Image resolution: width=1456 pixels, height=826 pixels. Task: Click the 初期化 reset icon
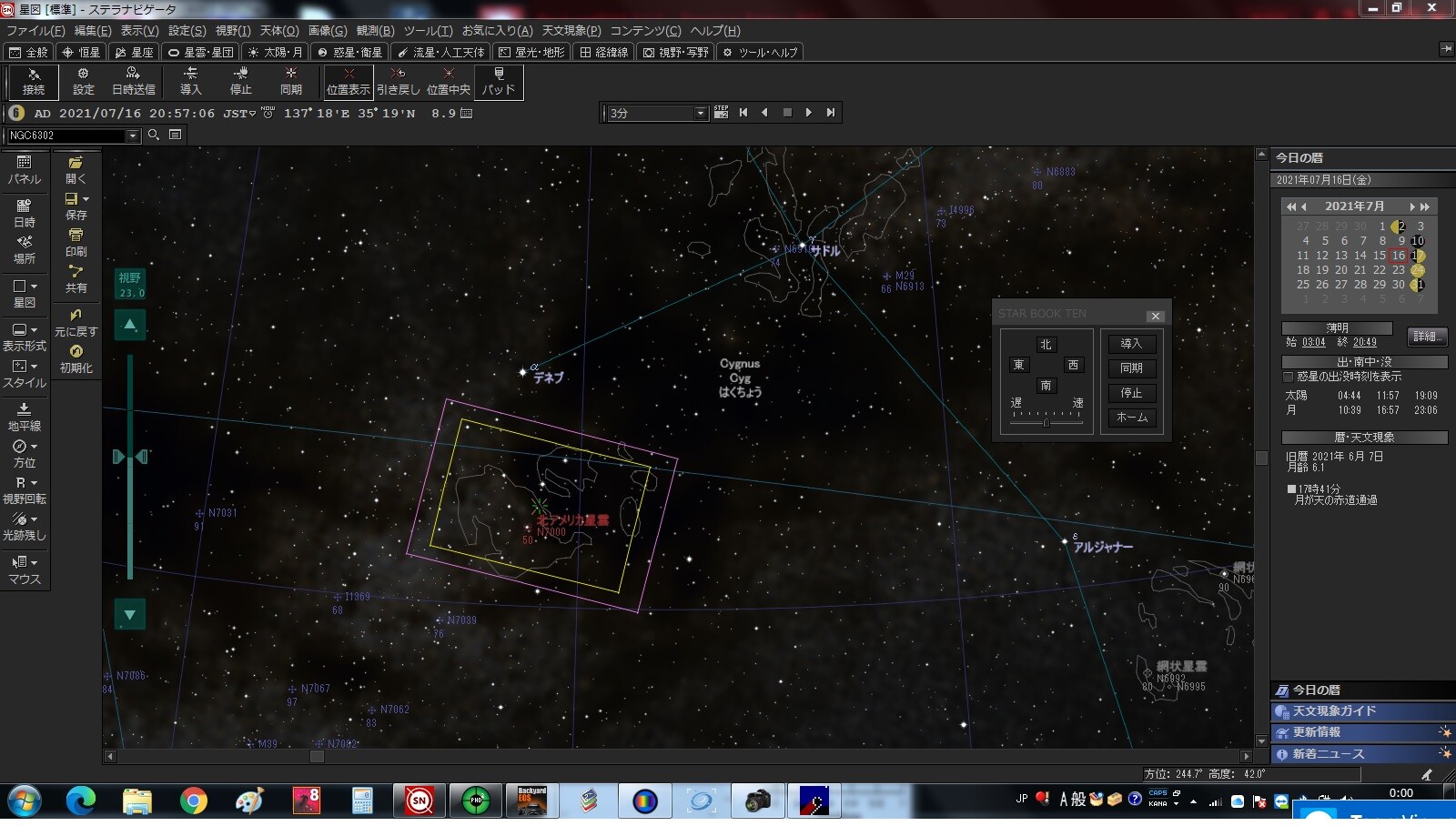[x=76, y=359]
